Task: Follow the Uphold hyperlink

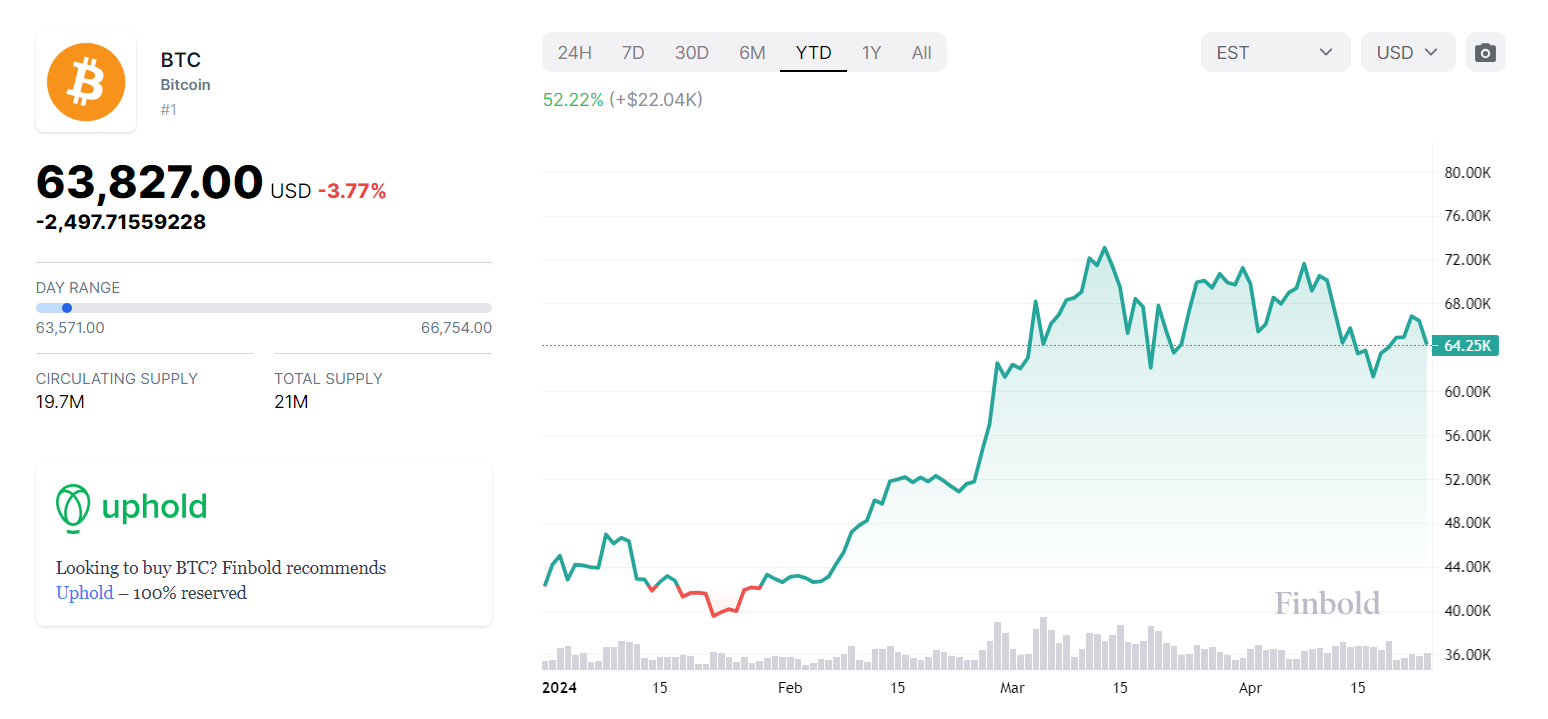Action: point(84,593)
